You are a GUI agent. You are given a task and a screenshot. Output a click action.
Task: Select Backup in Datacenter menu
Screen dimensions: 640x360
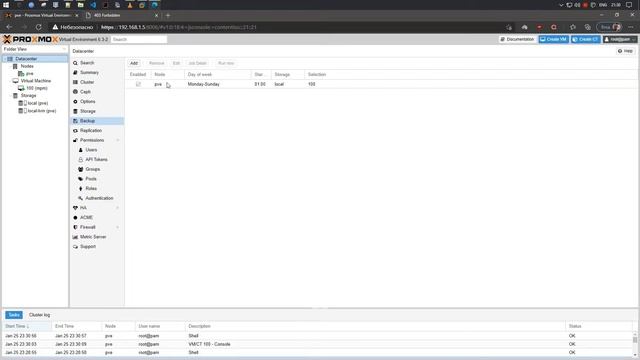97,121
